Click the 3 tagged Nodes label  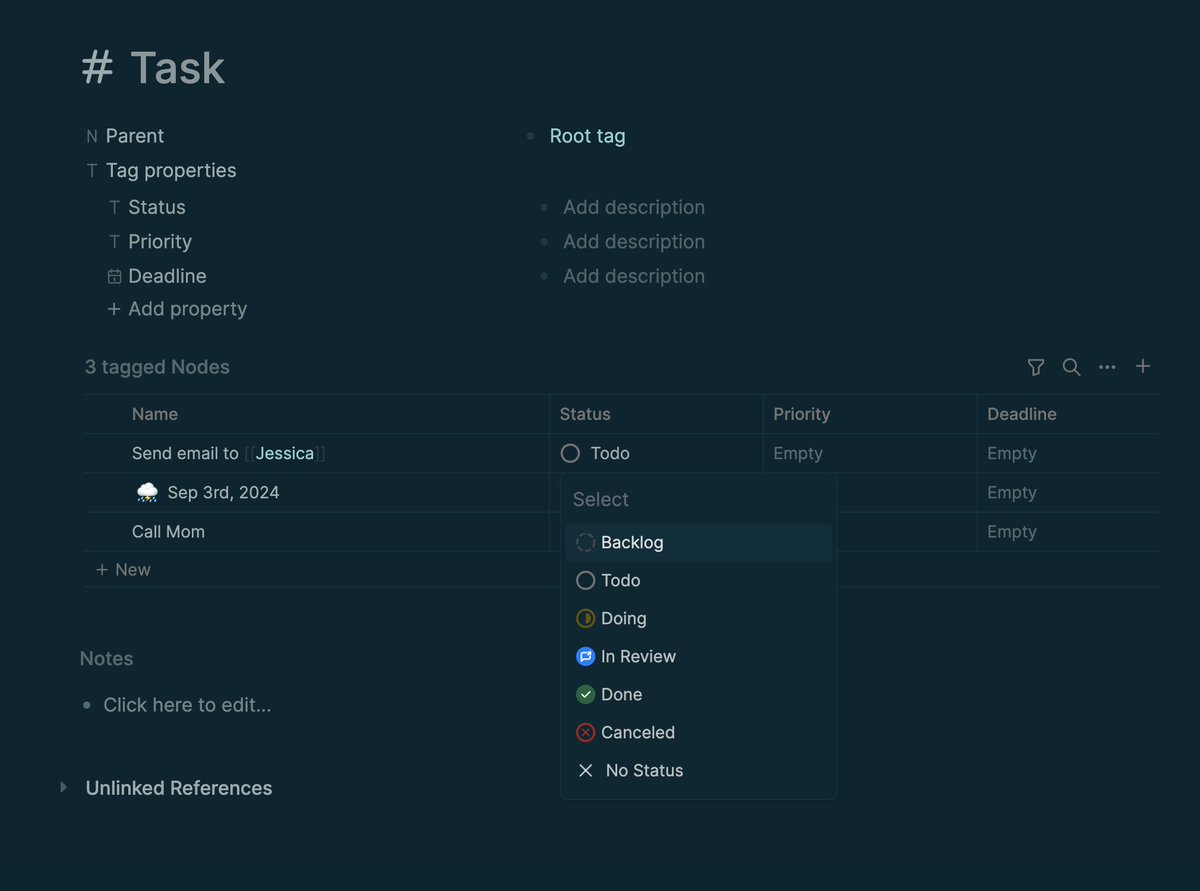point(157,367)
